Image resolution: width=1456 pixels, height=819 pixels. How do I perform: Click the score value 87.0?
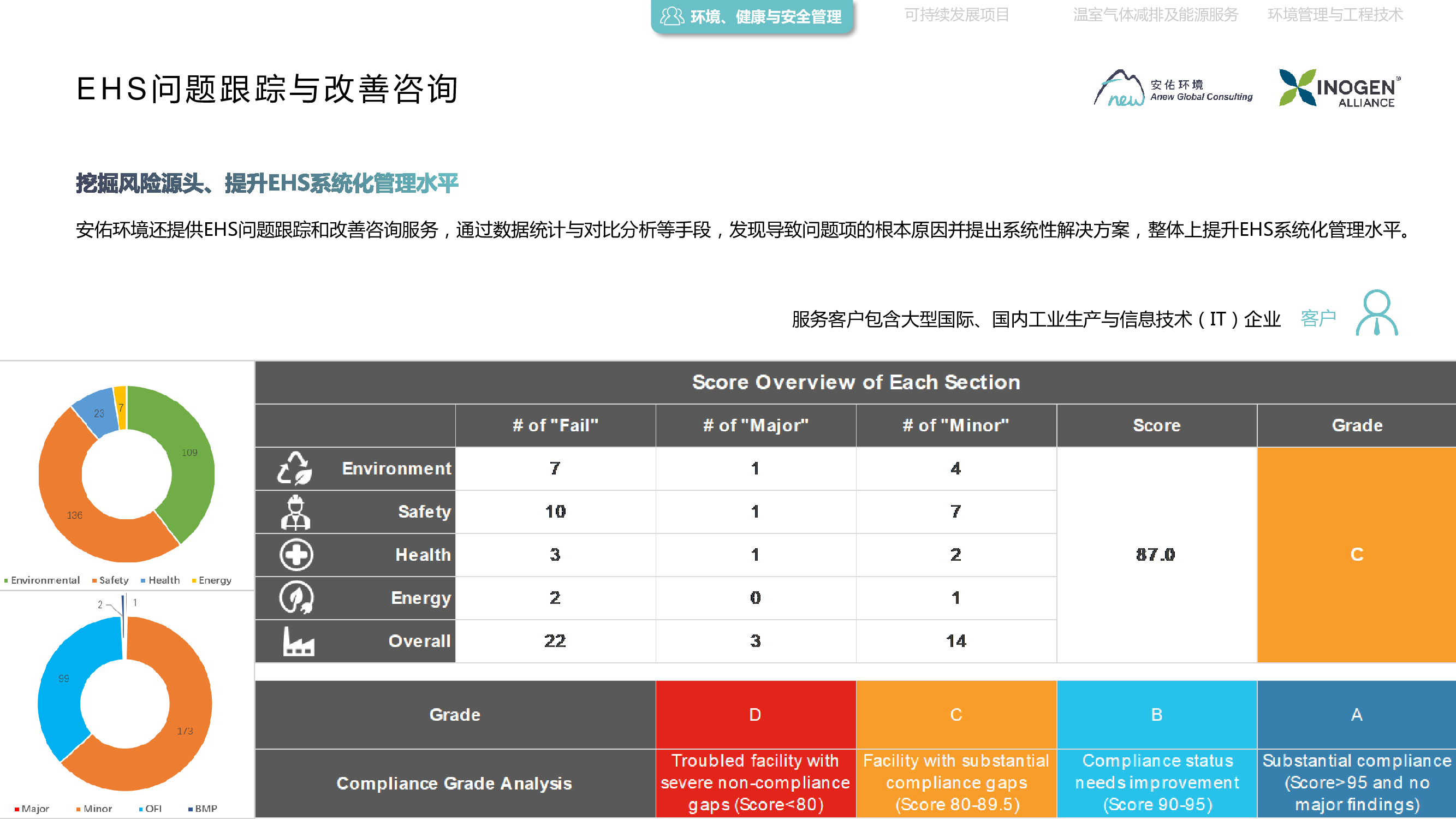[1156, 555]
